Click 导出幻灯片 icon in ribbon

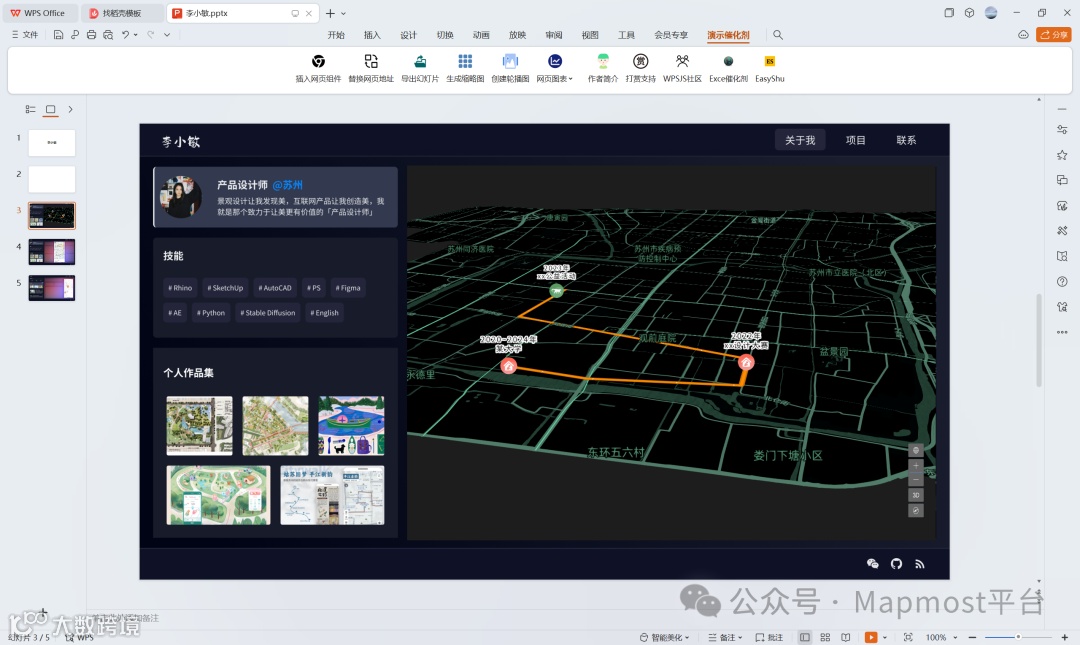(420, 62)
